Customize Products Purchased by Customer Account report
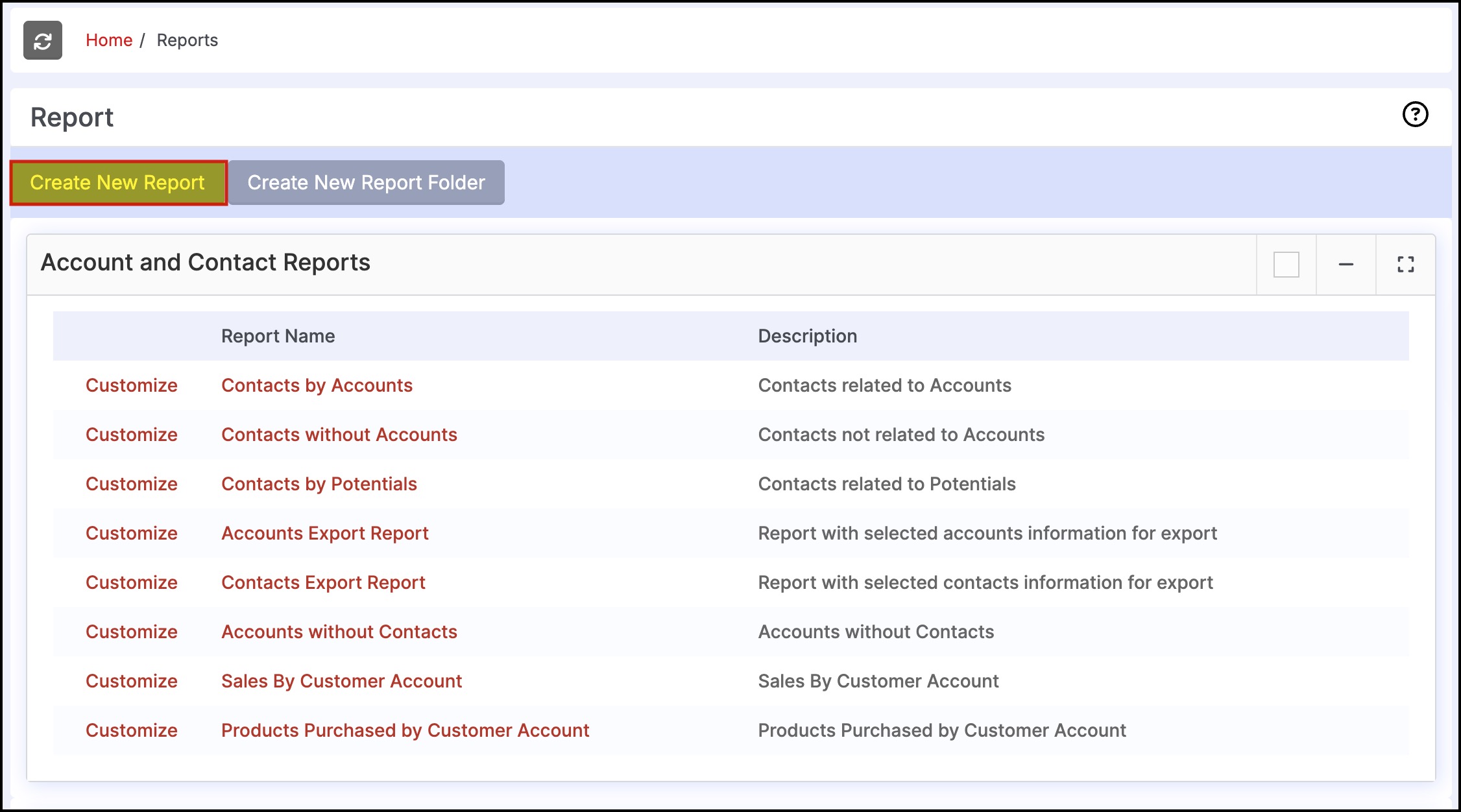The width and height of the screenshot is (1461, 812). 132,730
